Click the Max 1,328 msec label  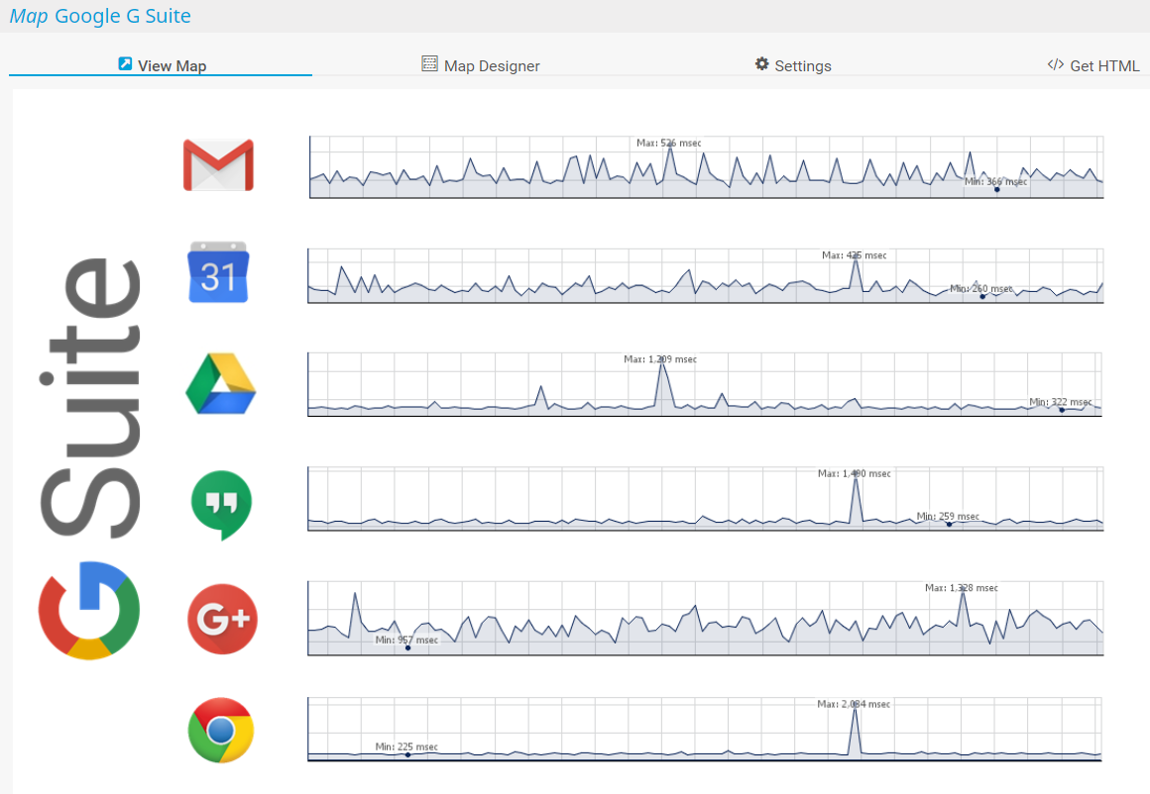(x=962, y=588)
